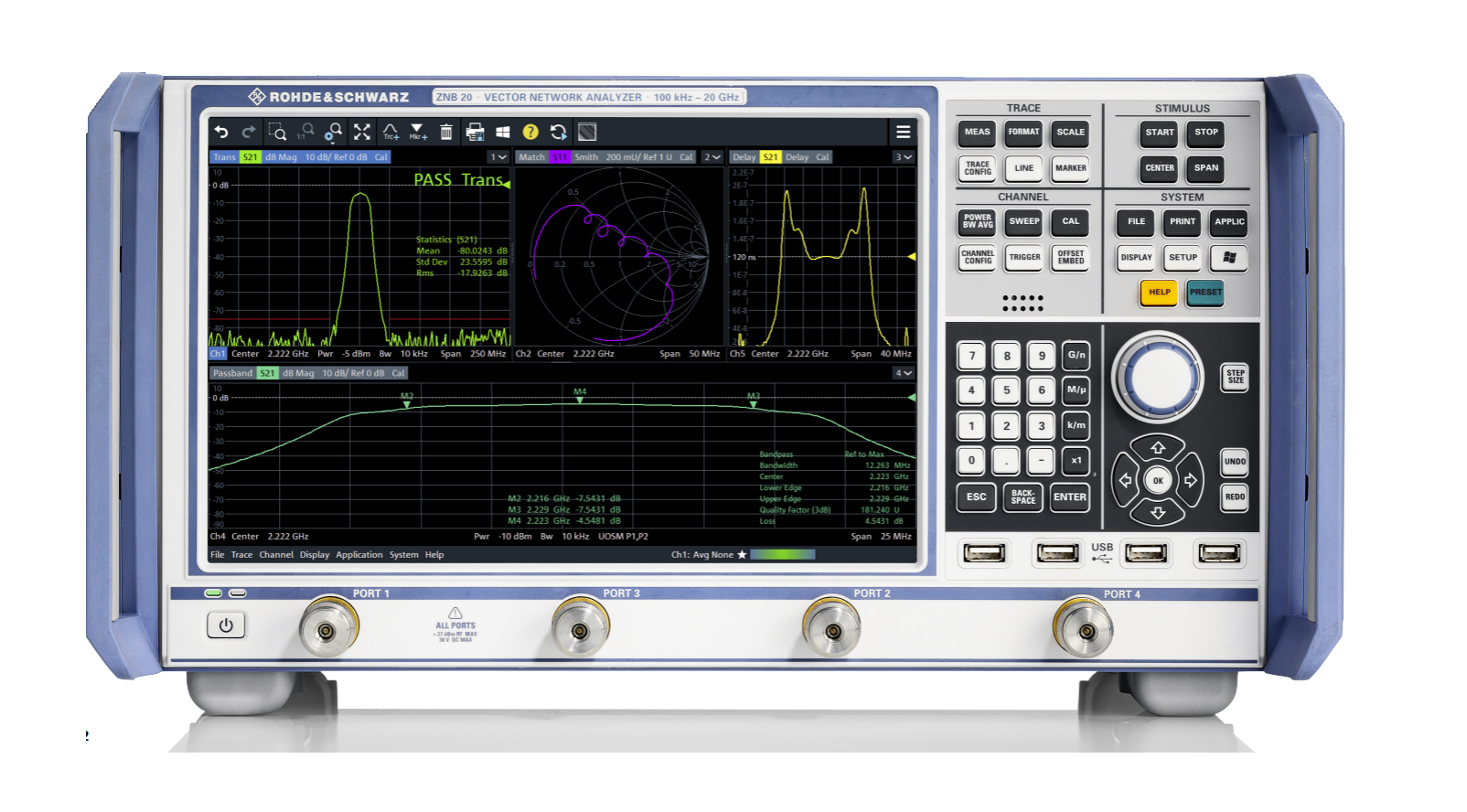Open the Channel menu on screen
Screen dimensions: 1467x812
pos(276,555)
